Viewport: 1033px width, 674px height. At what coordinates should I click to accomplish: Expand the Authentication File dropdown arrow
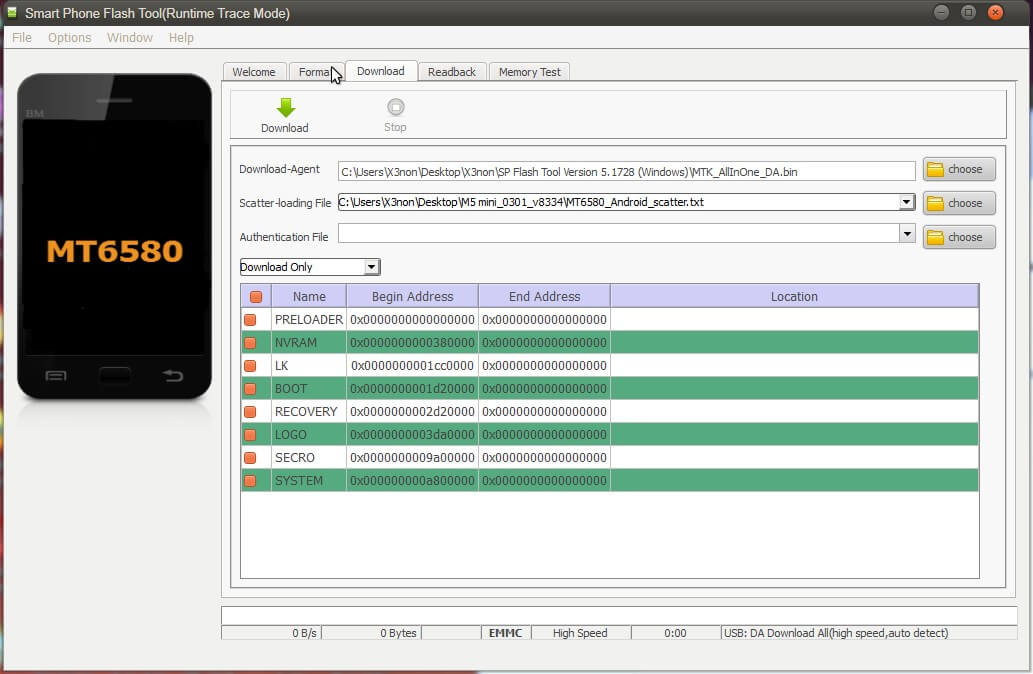coord(906,233)
